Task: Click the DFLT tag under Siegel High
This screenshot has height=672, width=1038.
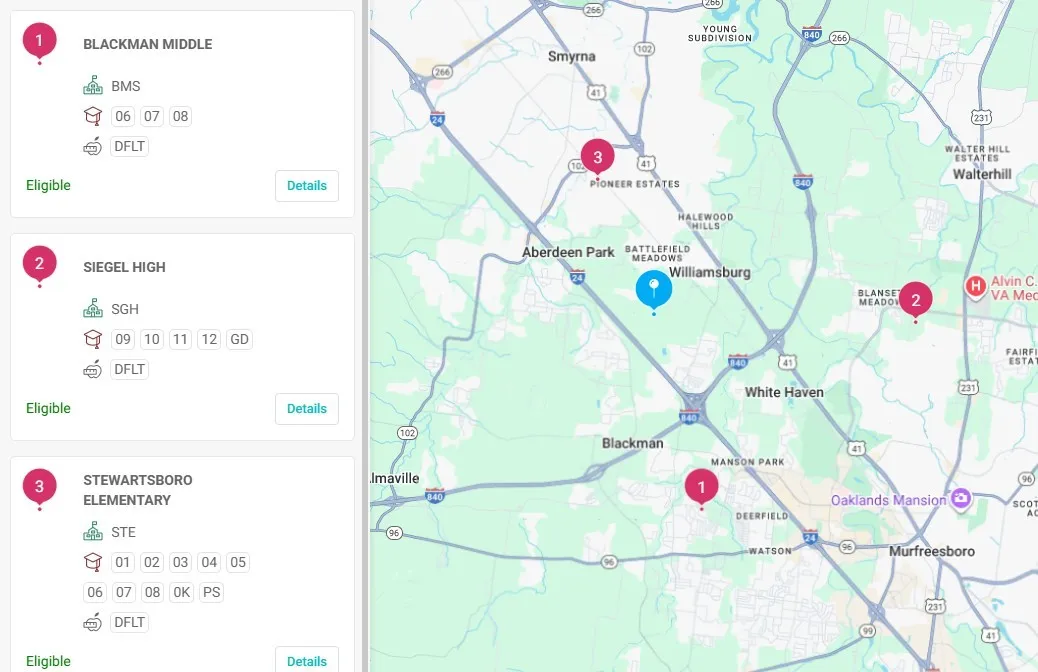Action: [x=129, y=369]
